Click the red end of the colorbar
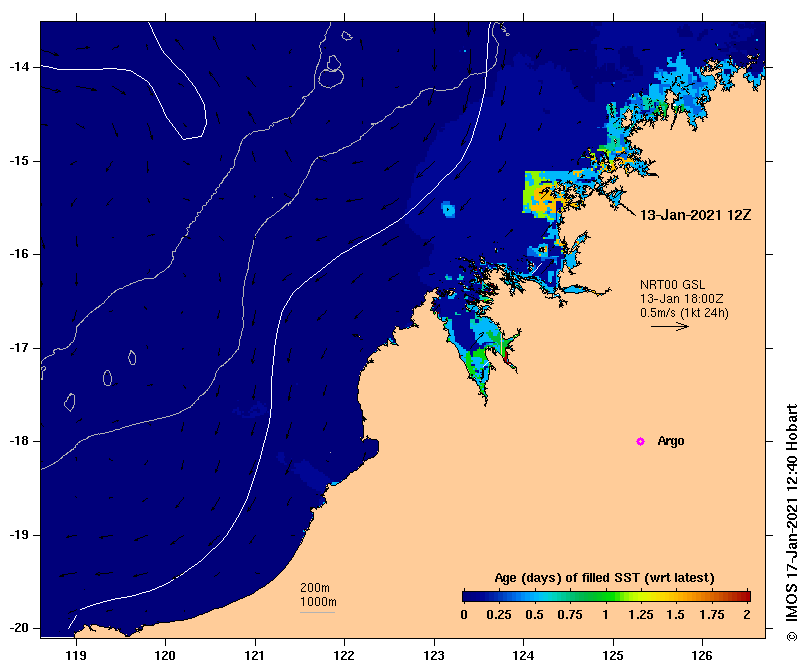This screenshot has height=672, width=809. pos(745,597)
